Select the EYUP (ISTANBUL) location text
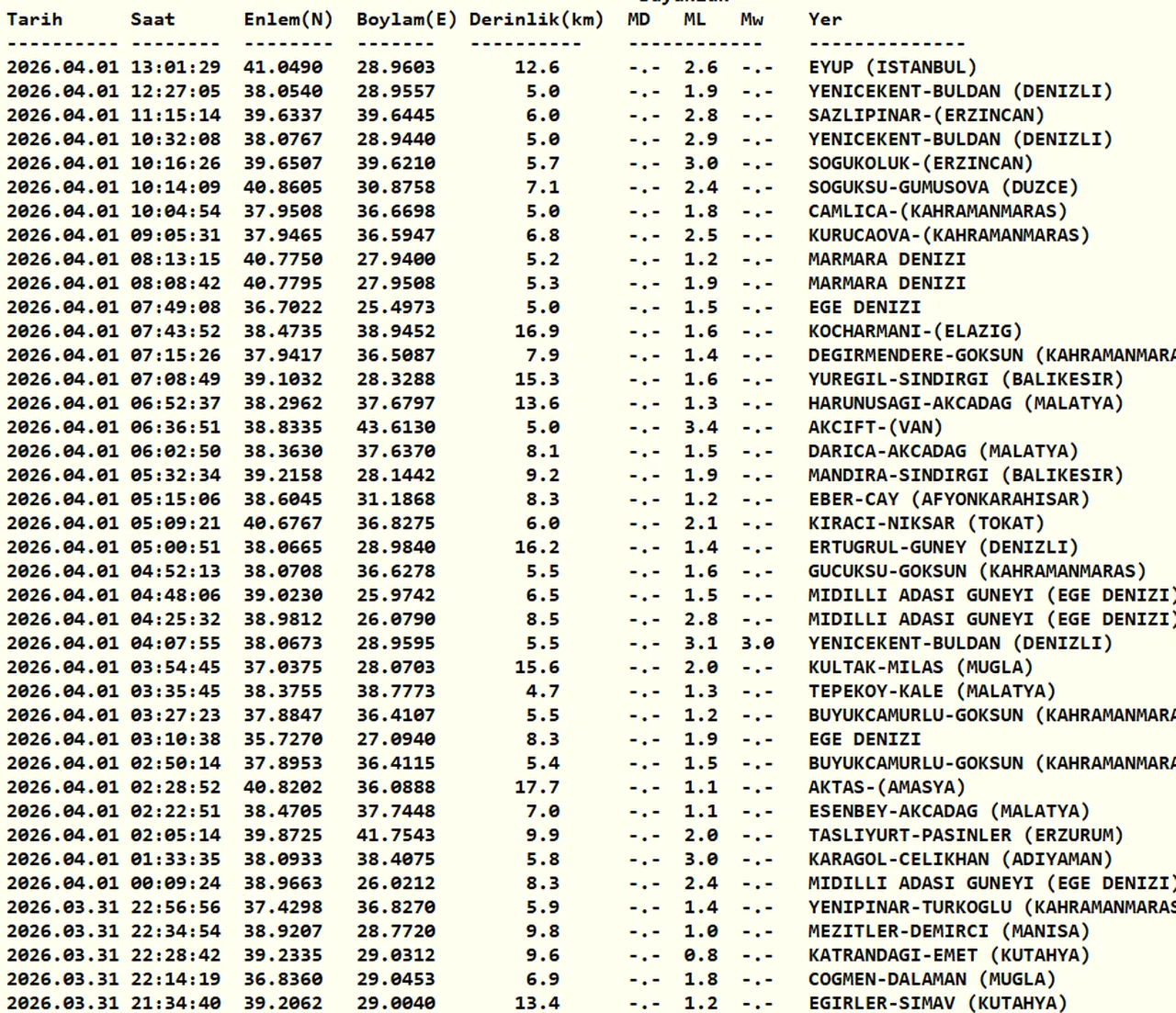Image resolution: width=1176 pixels, height=1013 pixels. 892,67
